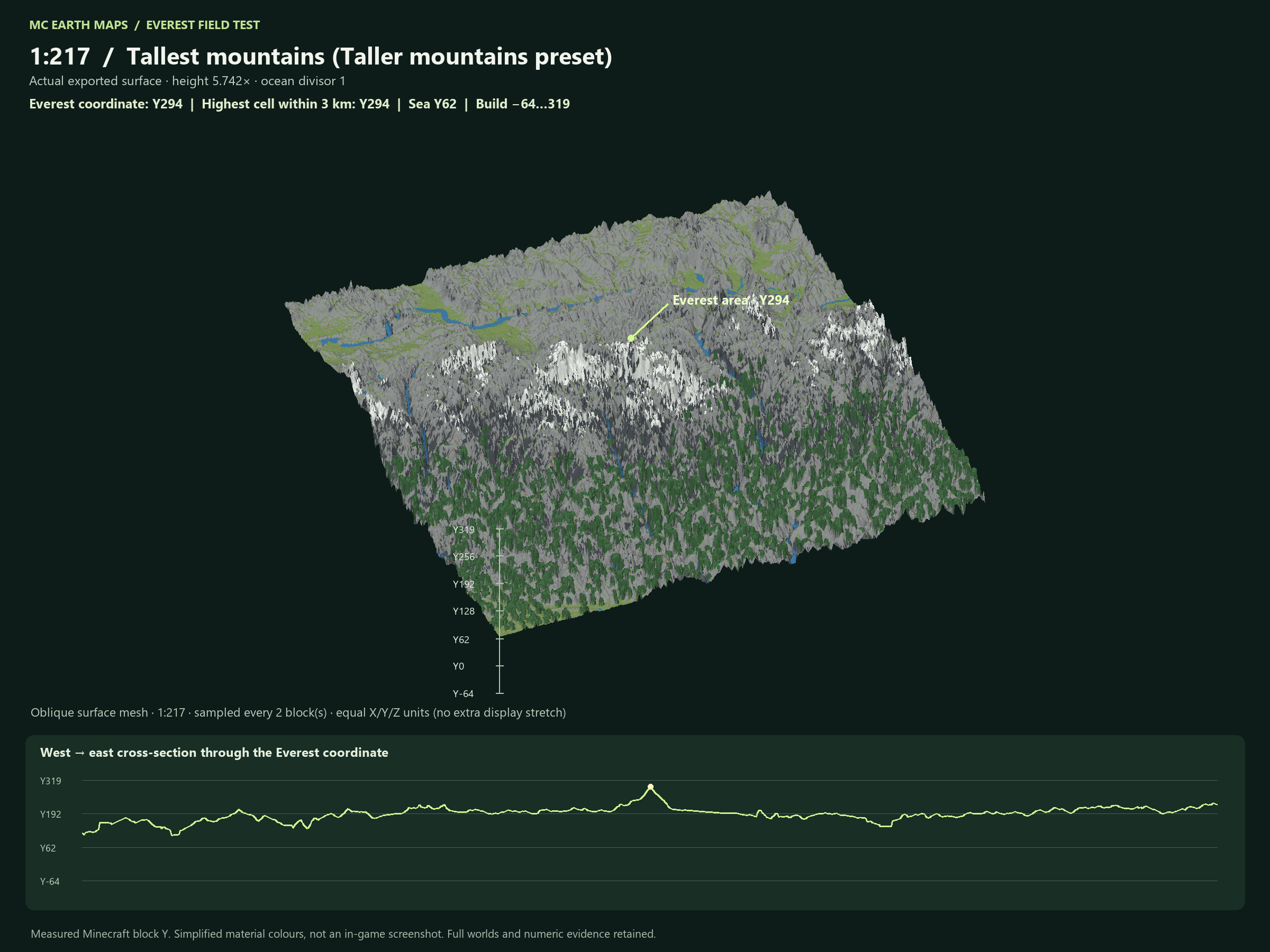Click the 'Sea Y62' stat
Viewport: 1270px width, 952px height.
(x=432, y=104)
